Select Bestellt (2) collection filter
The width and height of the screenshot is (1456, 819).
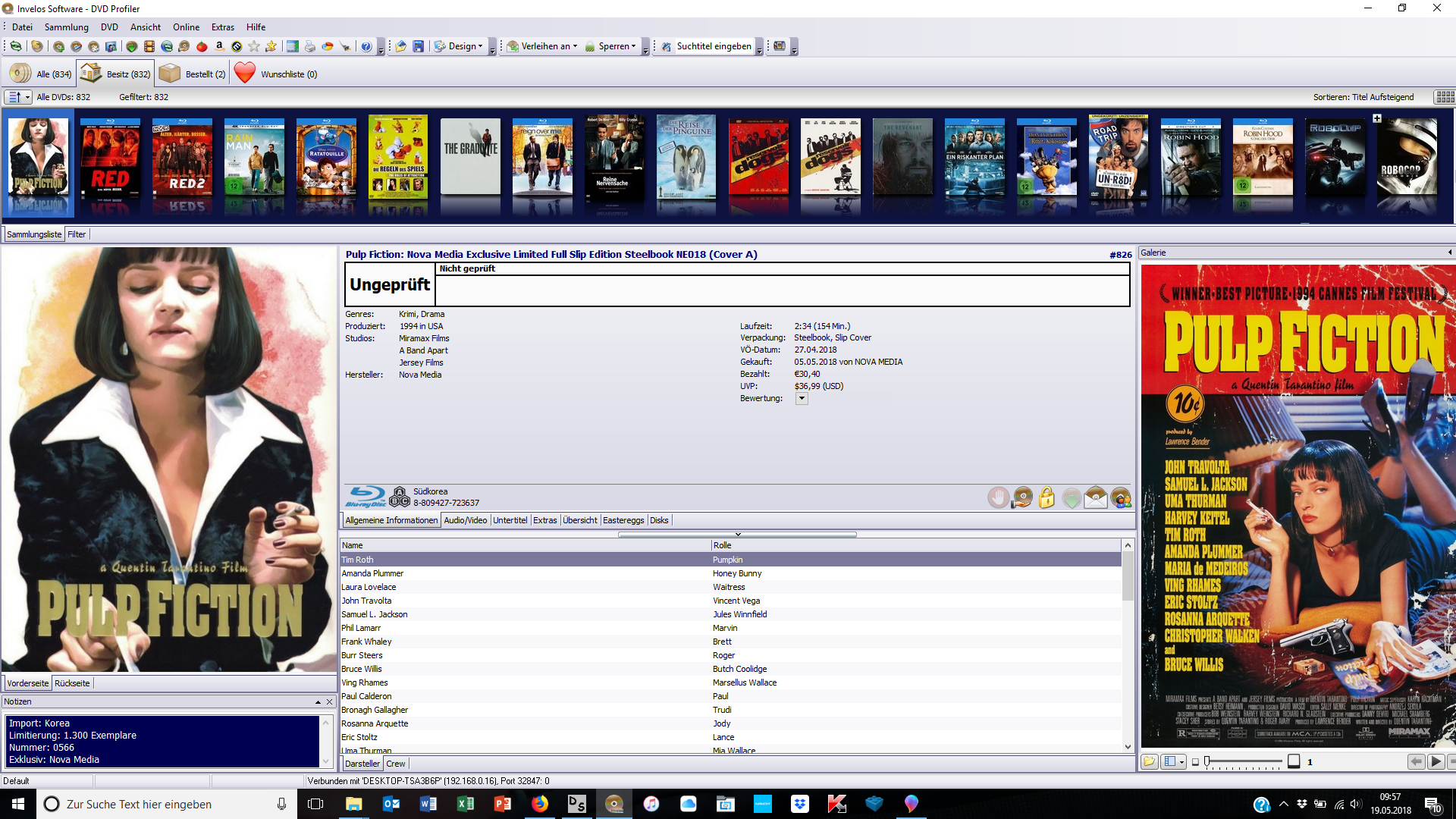193,74
